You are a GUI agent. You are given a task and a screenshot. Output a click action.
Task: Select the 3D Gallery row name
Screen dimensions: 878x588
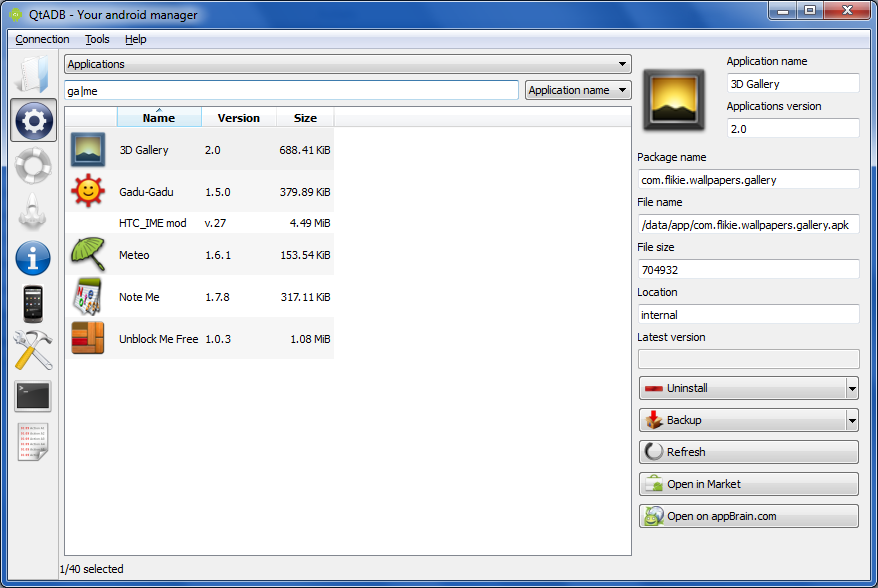[144, 150]
